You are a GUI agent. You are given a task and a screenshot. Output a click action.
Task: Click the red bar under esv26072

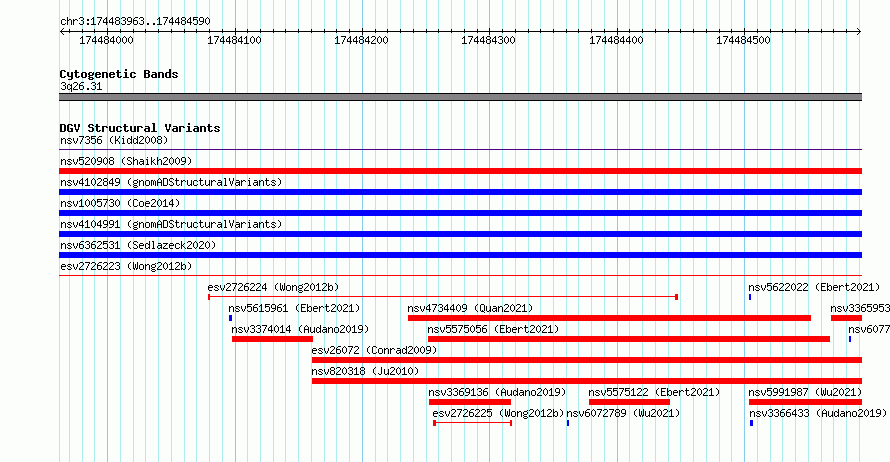pos(587,360)
